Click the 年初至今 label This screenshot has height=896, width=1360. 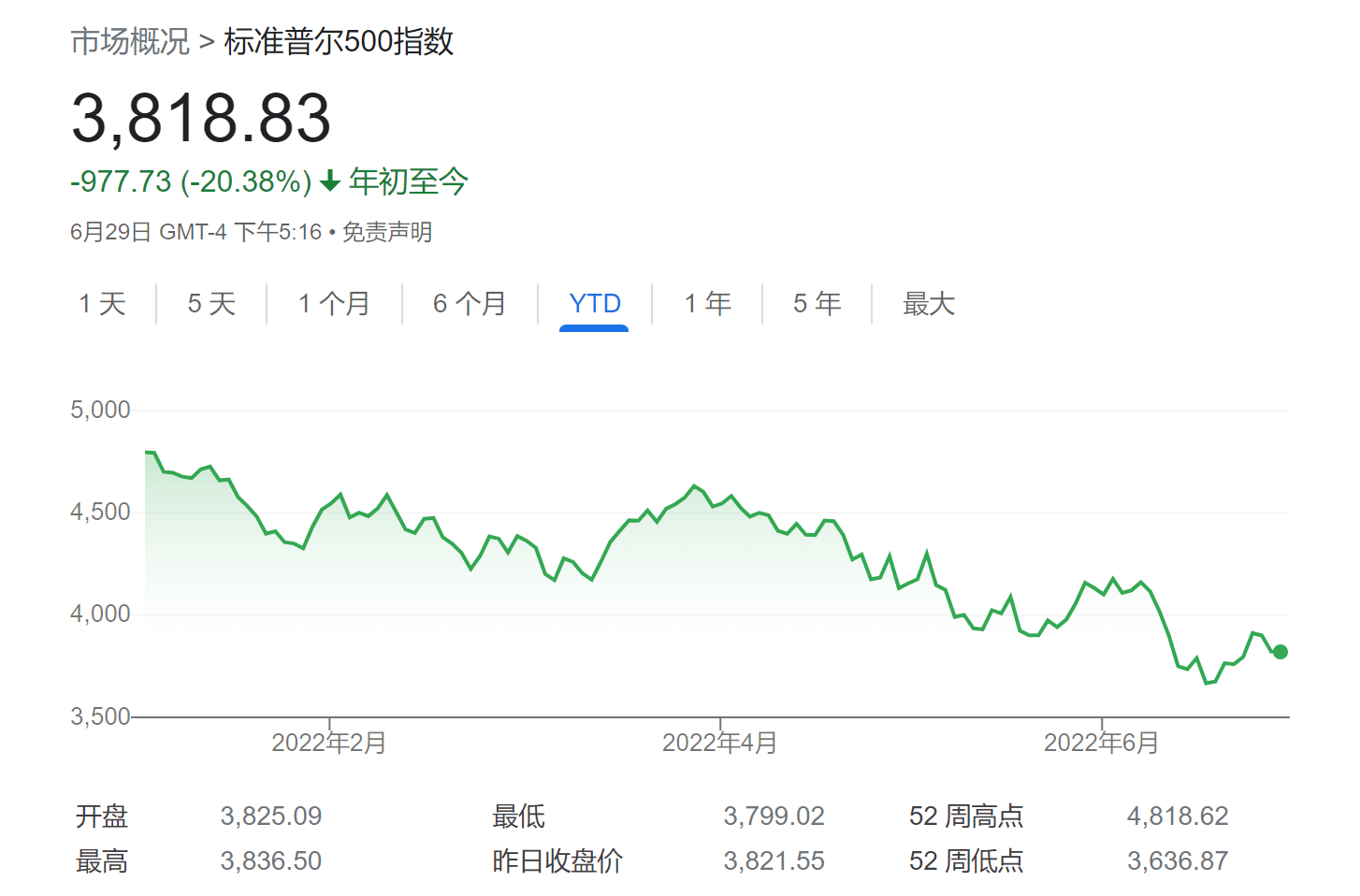point(408,181)
